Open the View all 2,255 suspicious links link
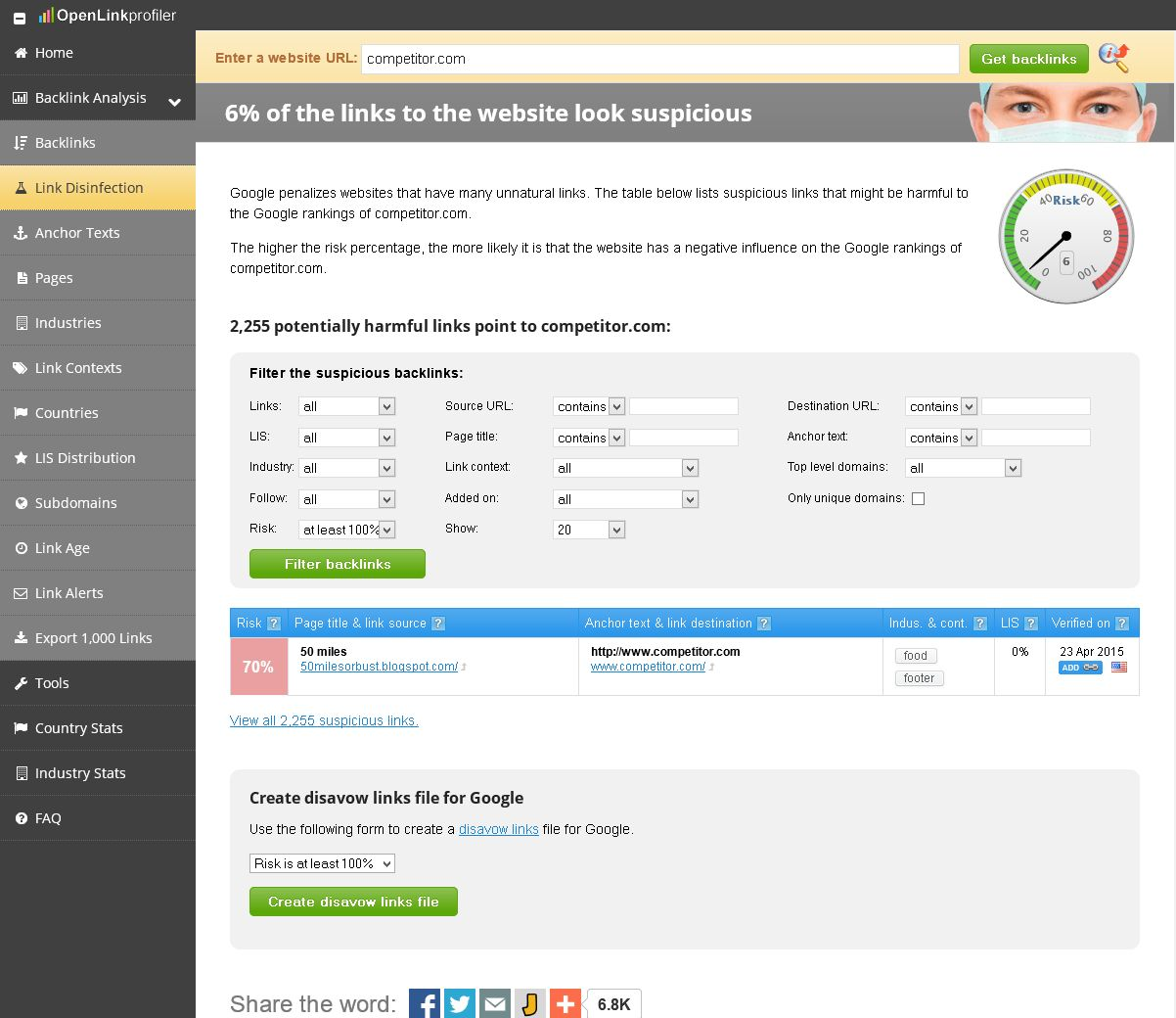Image resolution: width=1176 pixels, height=1018 pixels. tap(324, 720)
